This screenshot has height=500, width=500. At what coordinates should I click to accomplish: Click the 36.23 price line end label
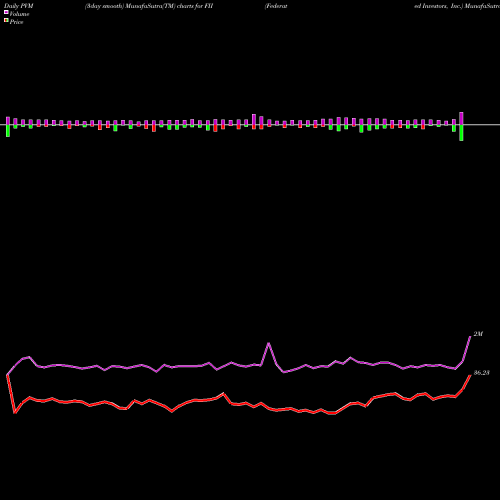point(481,373)
